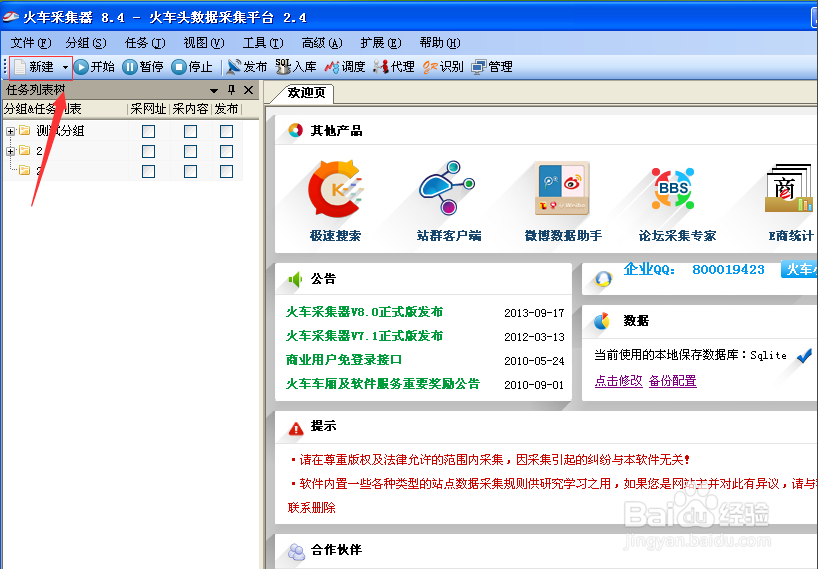Click the blue checkmark beside Sqlite
The width and height of the screenshot is (818, 569).
(804, 356)
